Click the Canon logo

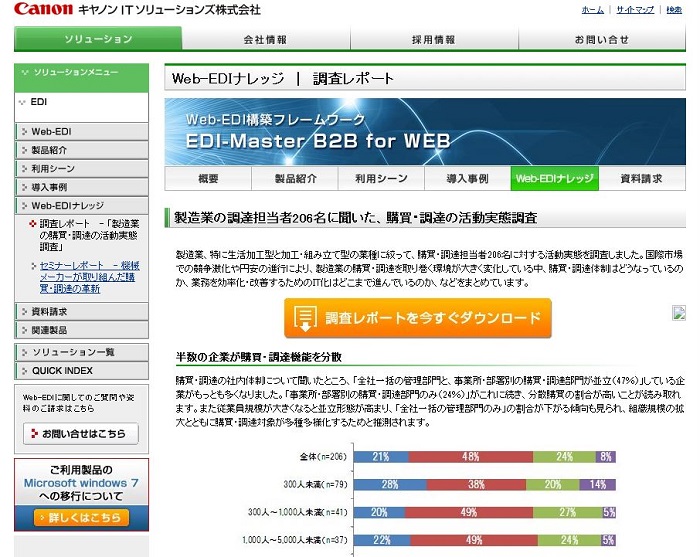tap(43, 8)
